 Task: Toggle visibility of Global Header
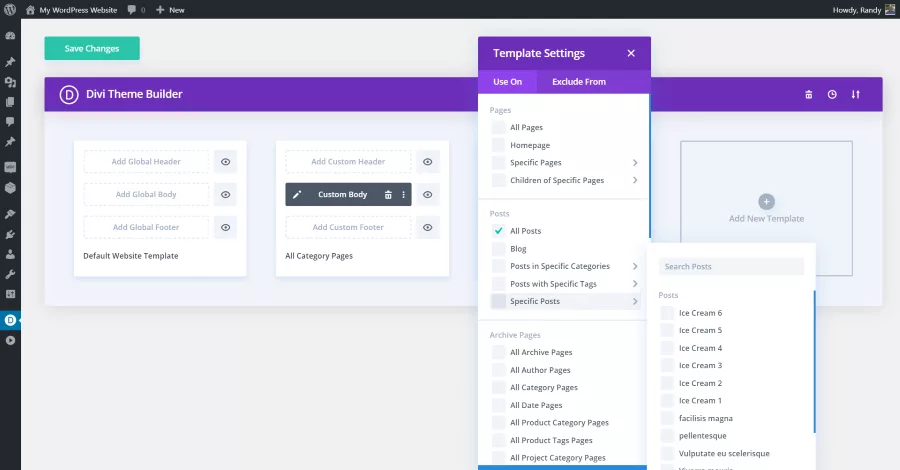tap(226, 162)
